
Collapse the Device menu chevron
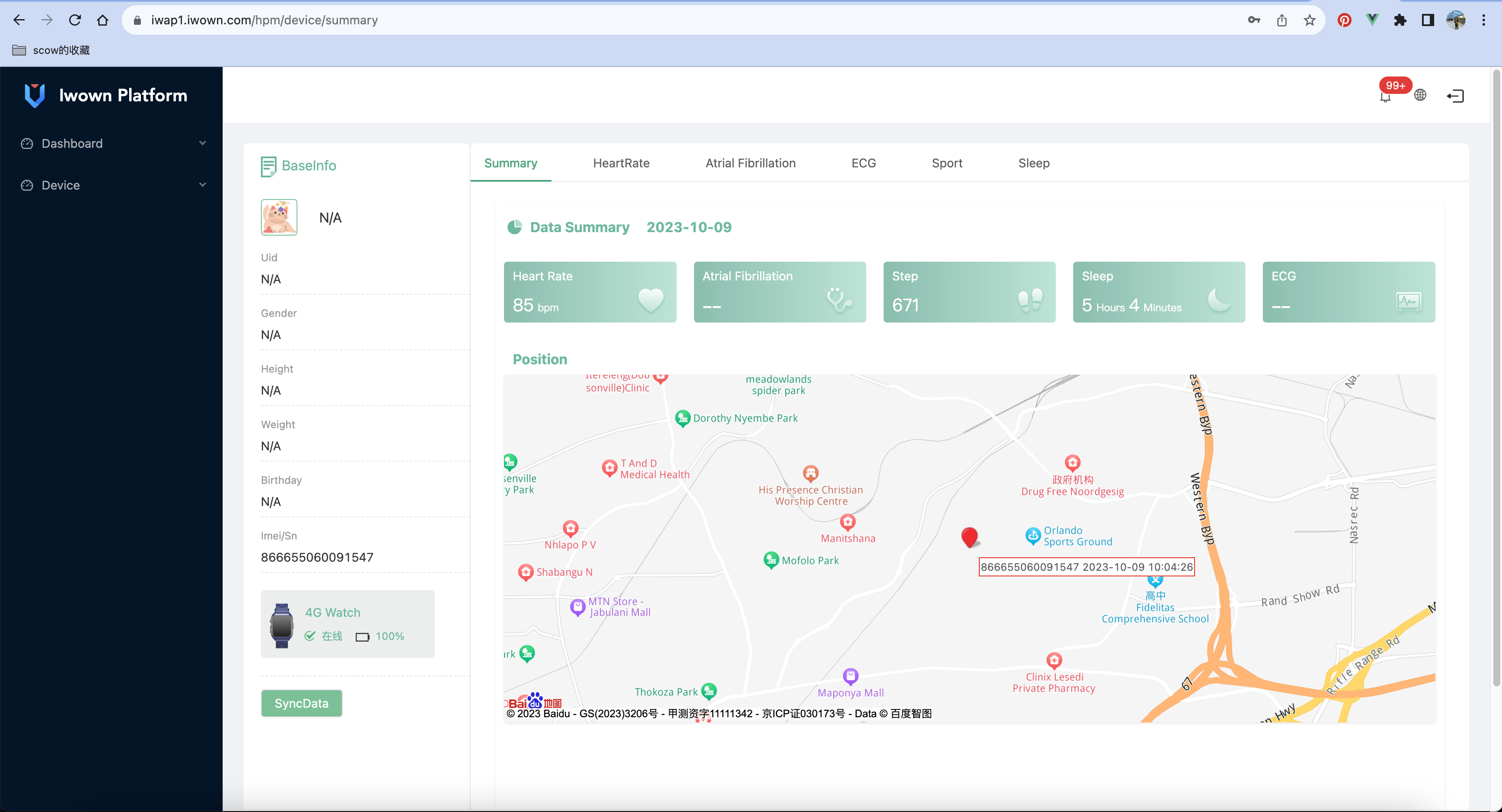tap(202, 185)
